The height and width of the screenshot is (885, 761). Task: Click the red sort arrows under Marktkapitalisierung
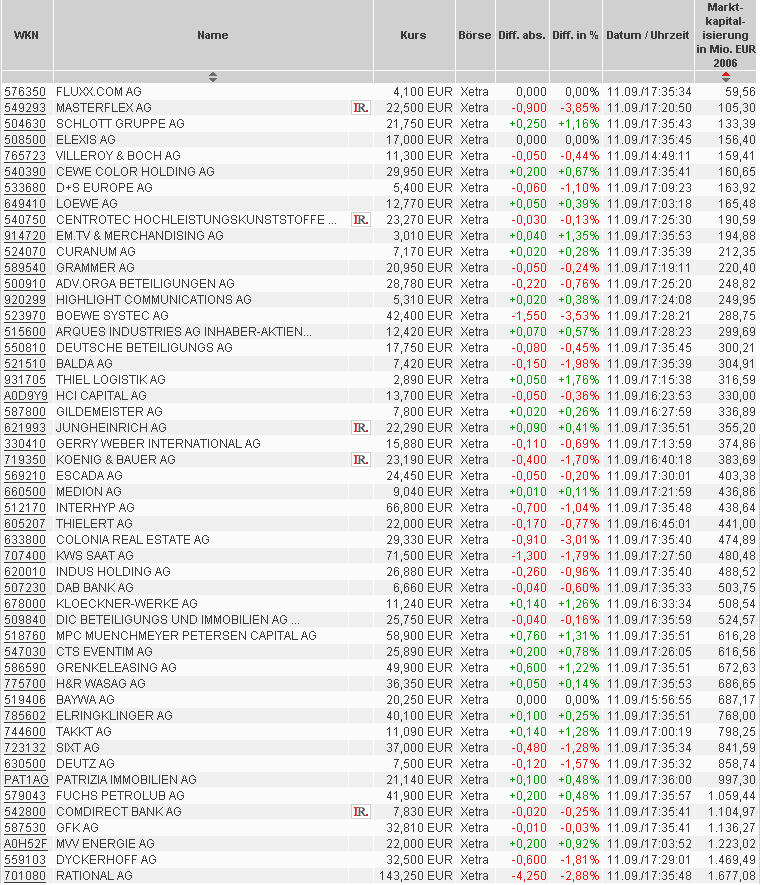pyautogui.click(x=726, y=77)
